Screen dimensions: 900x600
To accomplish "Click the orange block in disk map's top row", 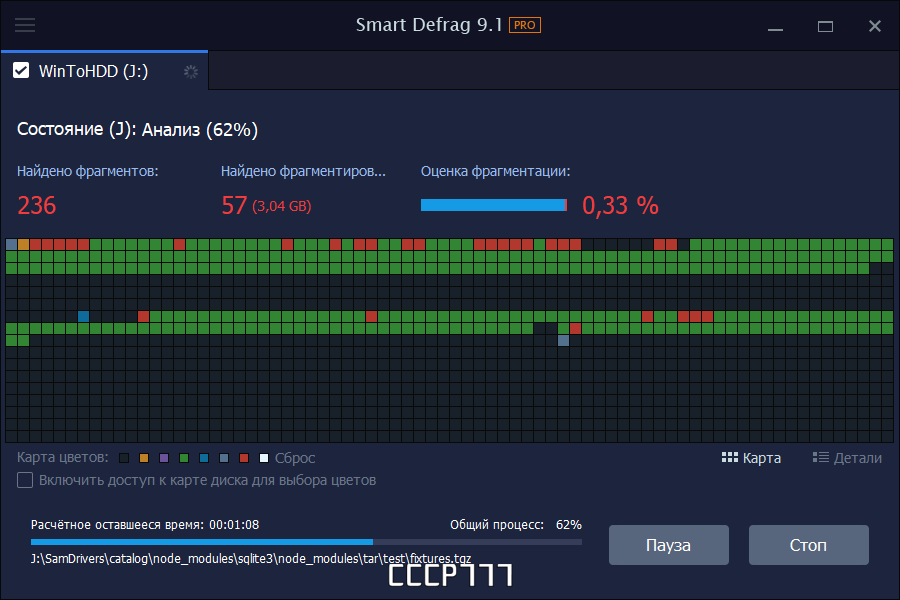I will pyautogui.click(x=24, y=245).
